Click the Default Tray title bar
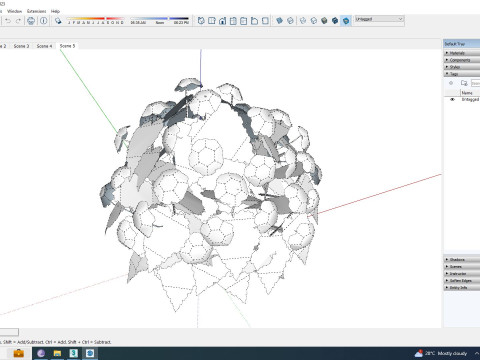The width and height of the screenshot is (480, 360). coord(462,44)
